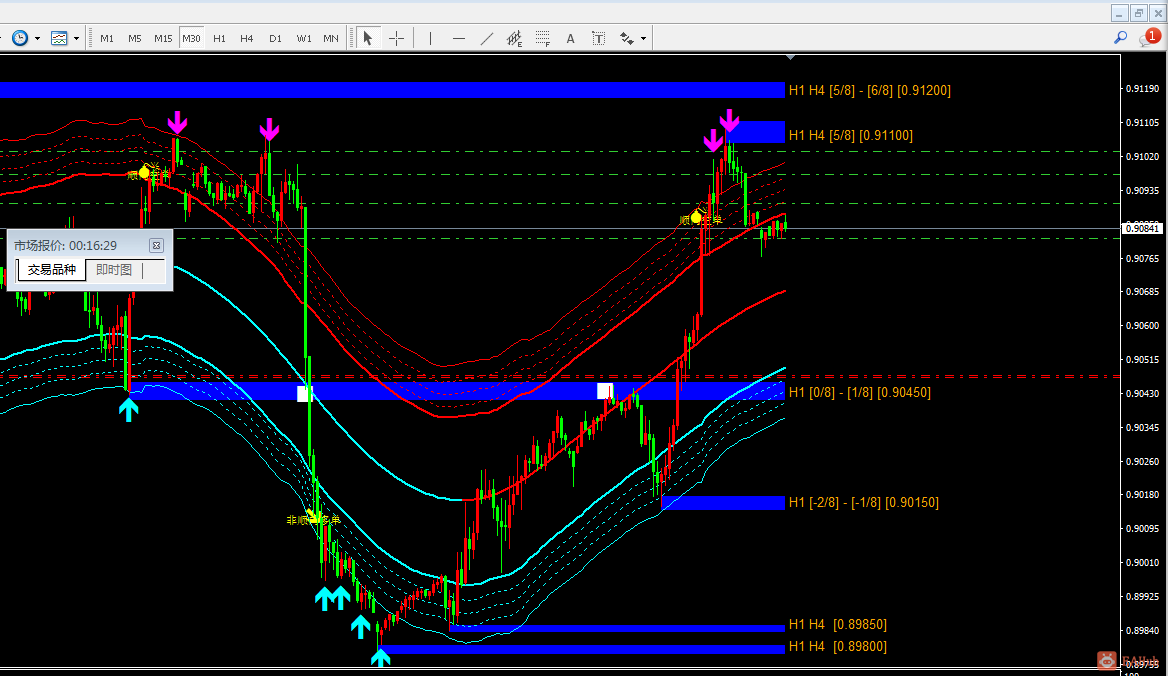Select the 0.91200 H1 H4 blue zone
The height and width of the screenshot is (676, 1168).
tap(392, 90)
